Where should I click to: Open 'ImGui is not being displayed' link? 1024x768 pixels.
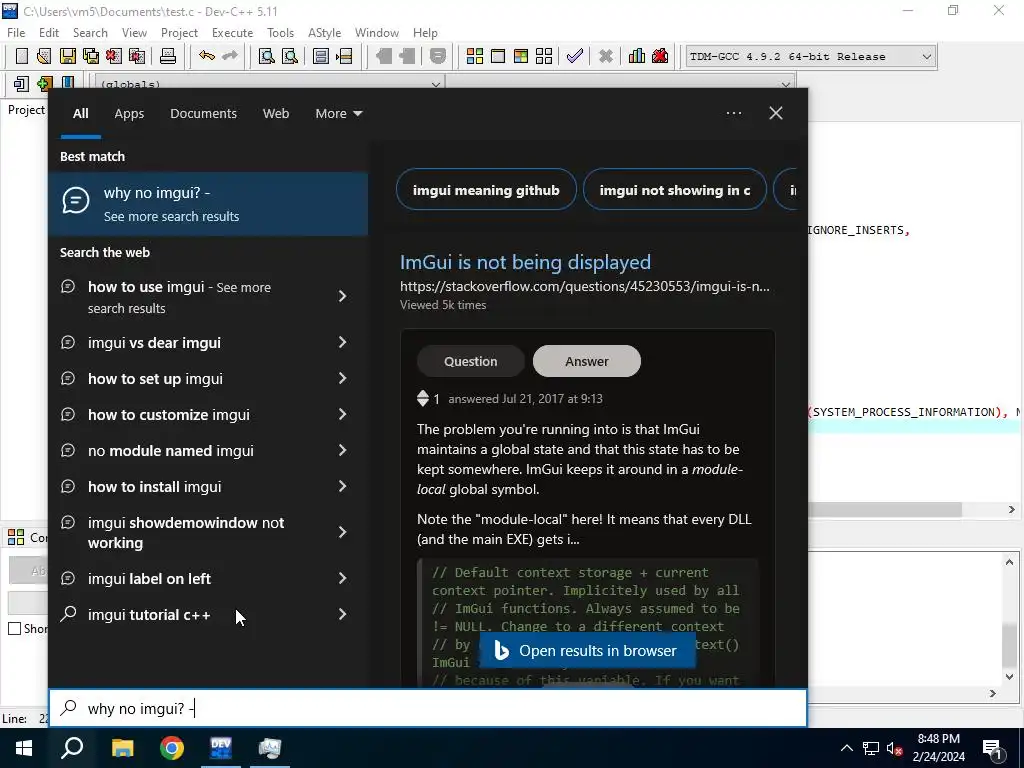tap(525, 262)
